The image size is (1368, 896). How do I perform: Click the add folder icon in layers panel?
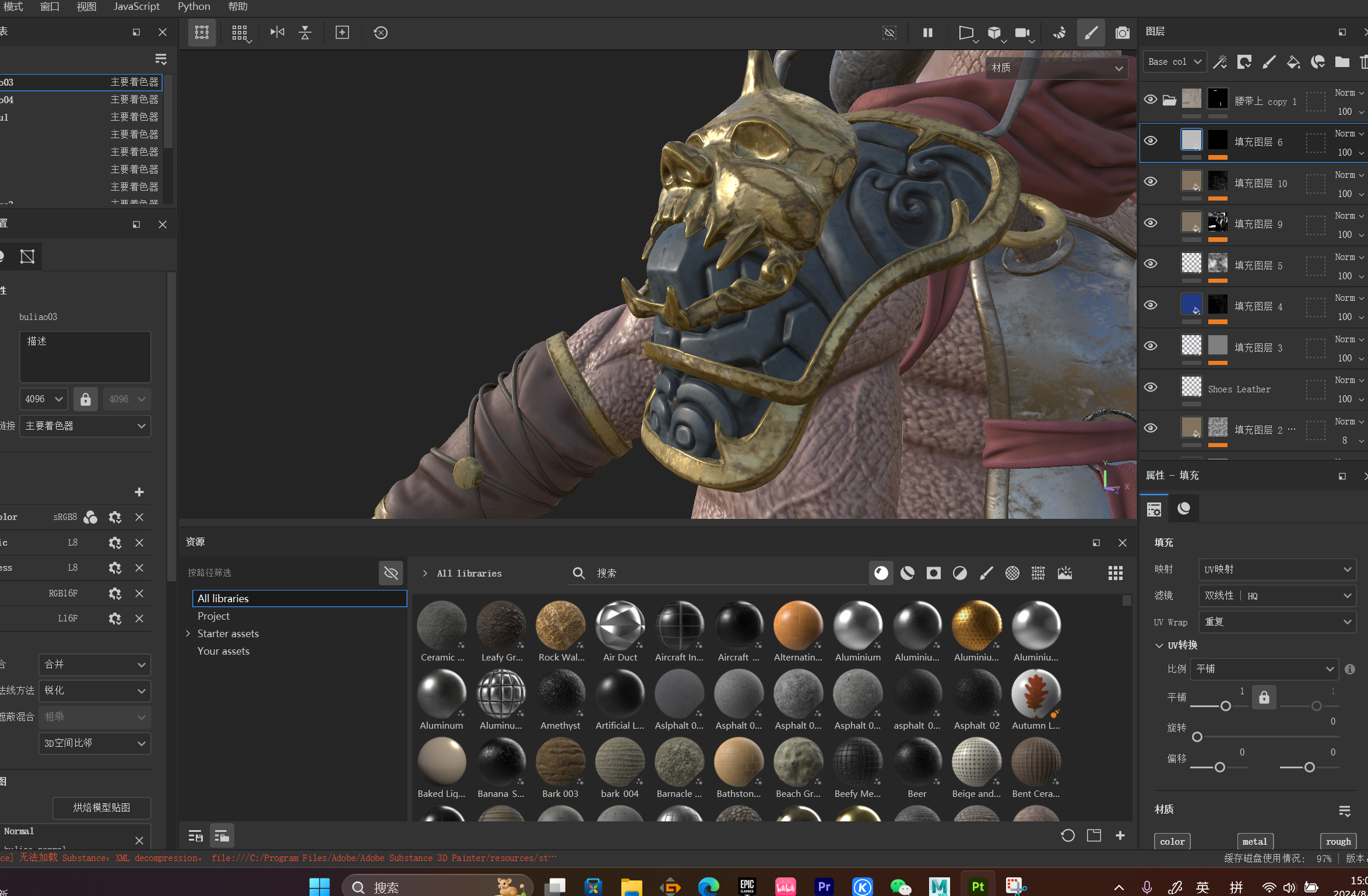(x=1342, y=62)
